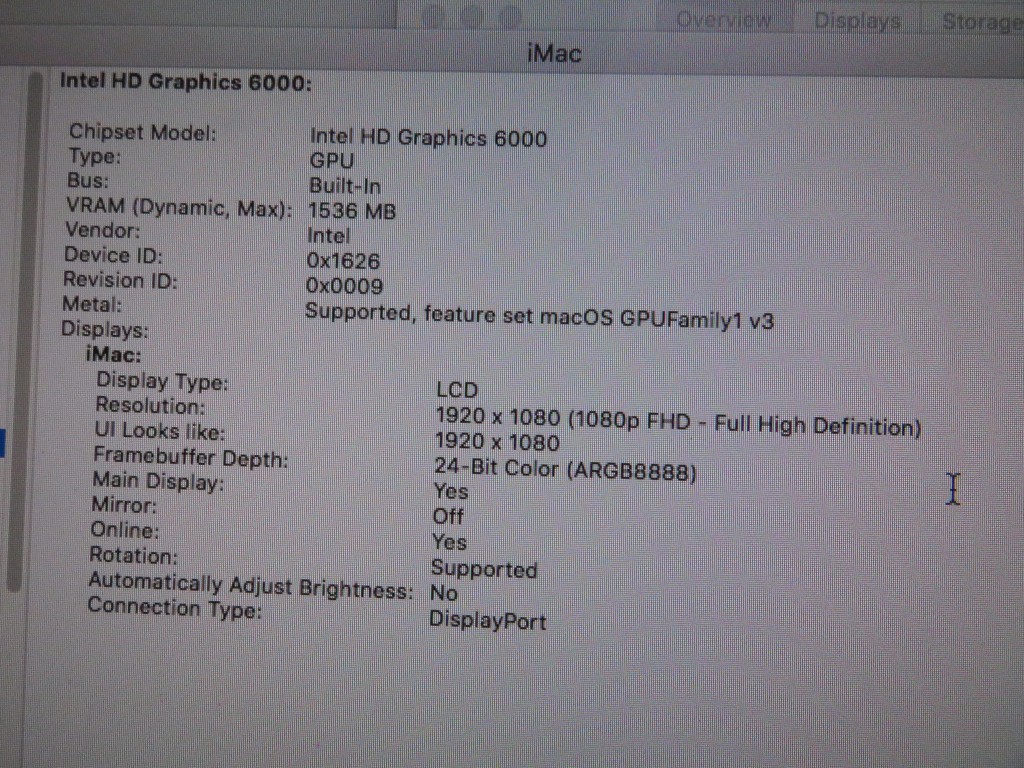Click the 'UI Looks like:' label
This screenshot has height=768, width=1024.
pos(159,431)
